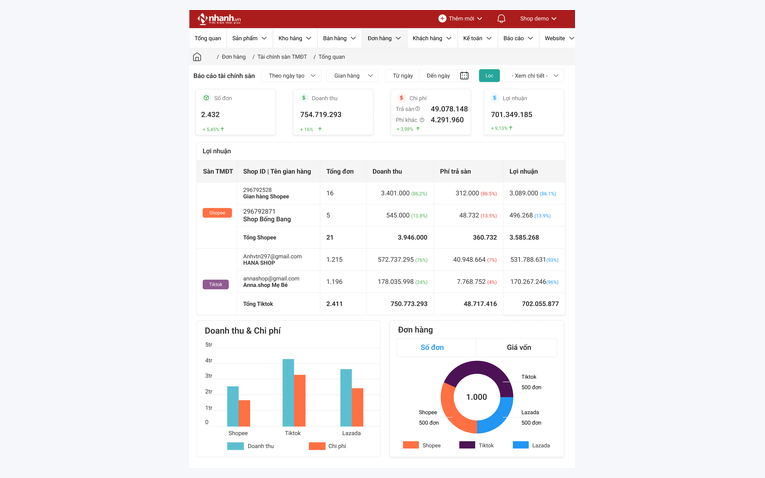Open the Shop demo account menu
The height and width of the screenshot is (478, 765).
pyautogui.click(x=538, y=19)
